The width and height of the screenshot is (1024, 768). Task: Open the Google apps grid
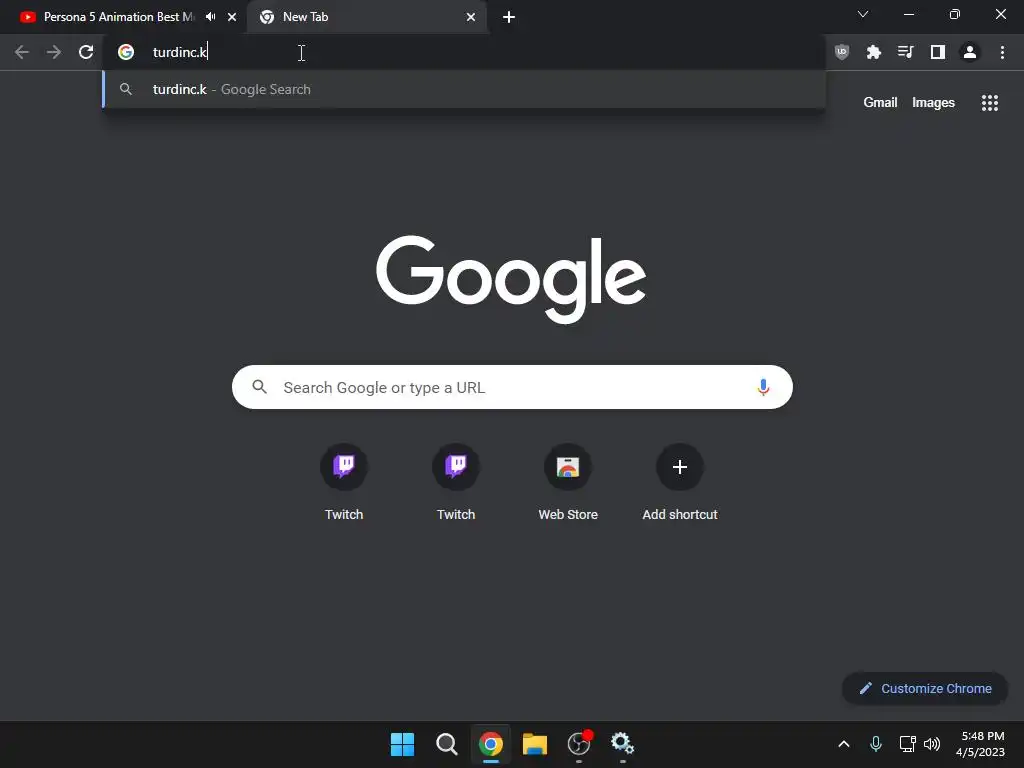pos(990,103)
